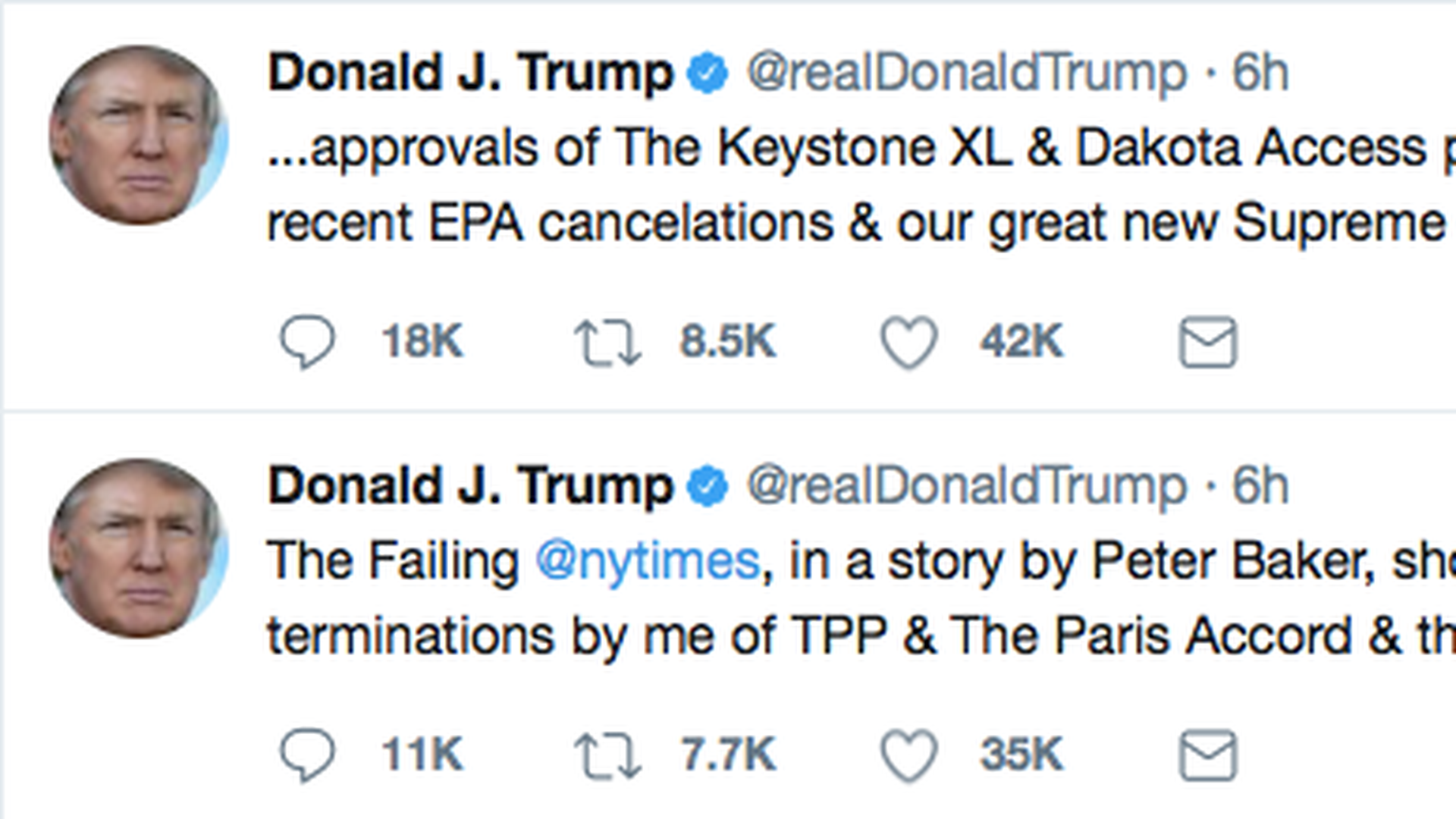
Task: Open the @realDonaldTrump handle on the second tweet
Action: click(x=967, y=486)
